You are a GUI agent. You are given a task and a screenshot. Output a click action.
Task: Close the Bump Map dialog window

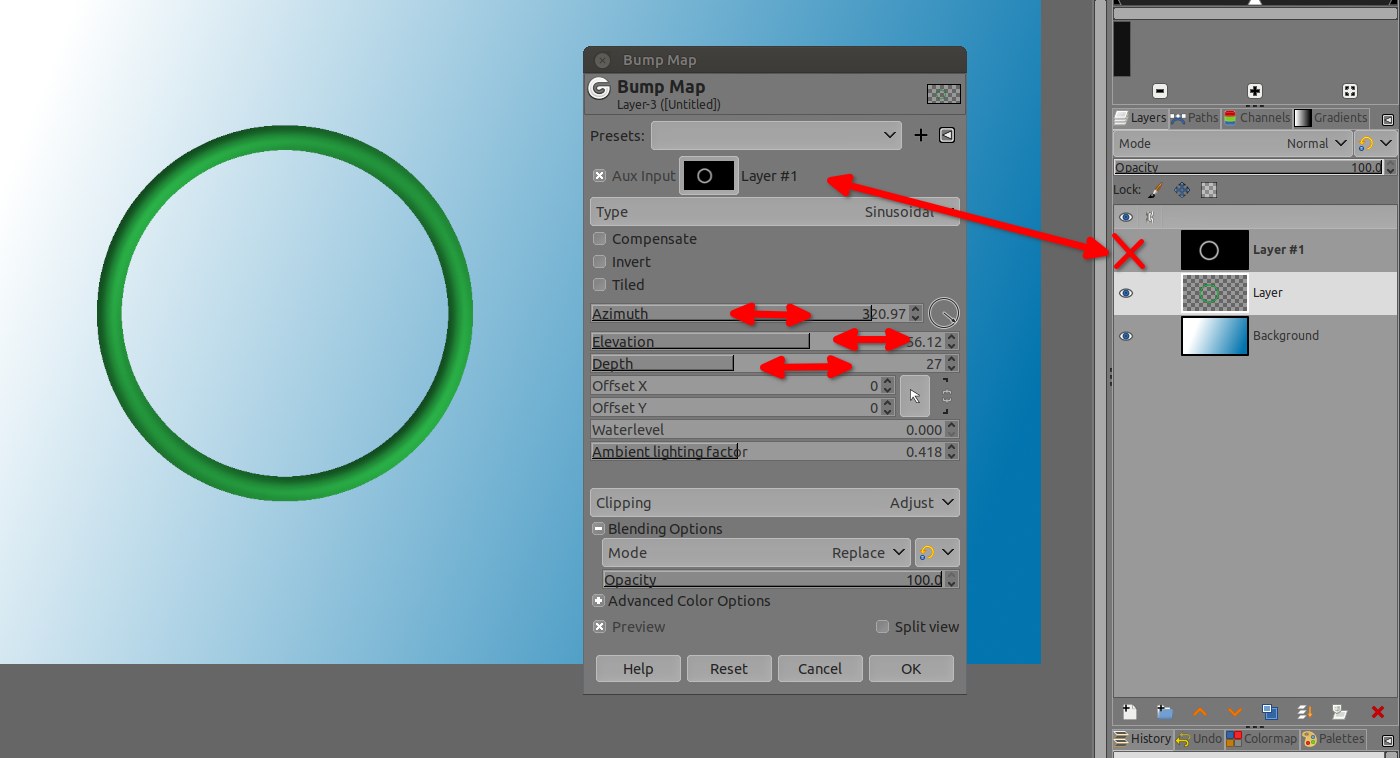(x=602, y=60)
